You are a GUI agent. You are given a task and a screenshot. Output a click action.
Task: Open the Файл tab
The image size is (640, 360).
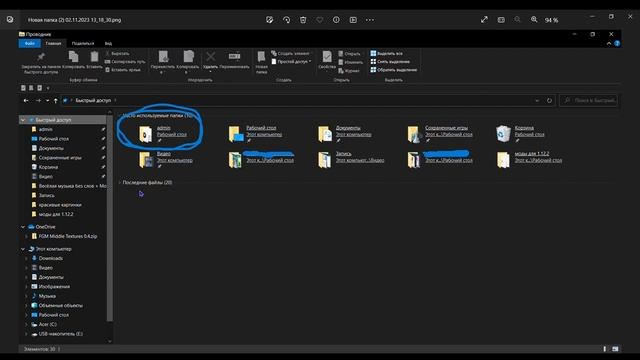click(29, 43)
